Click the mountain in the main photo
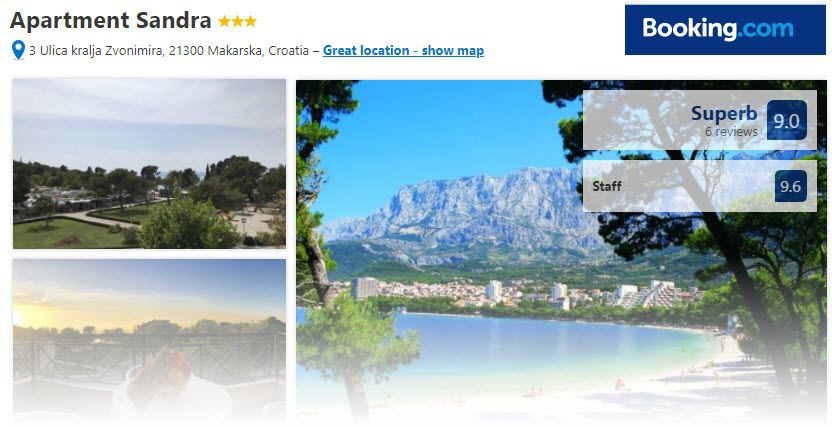Viewport: 832px width, 427px height. click(x=467, y=210)
